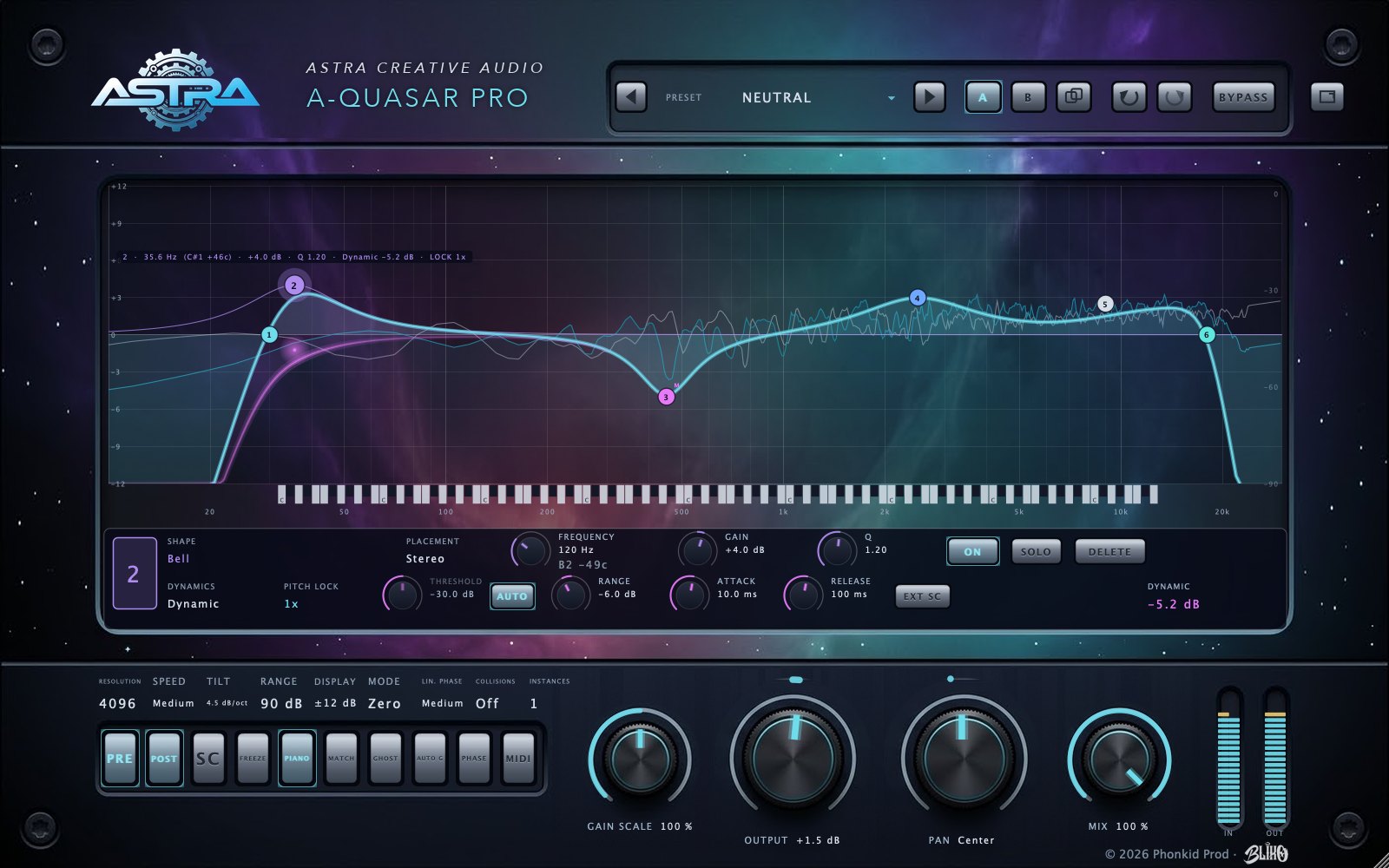
Task: Open the NEUTRAL preset dropdown
Action: click(816, 97)
